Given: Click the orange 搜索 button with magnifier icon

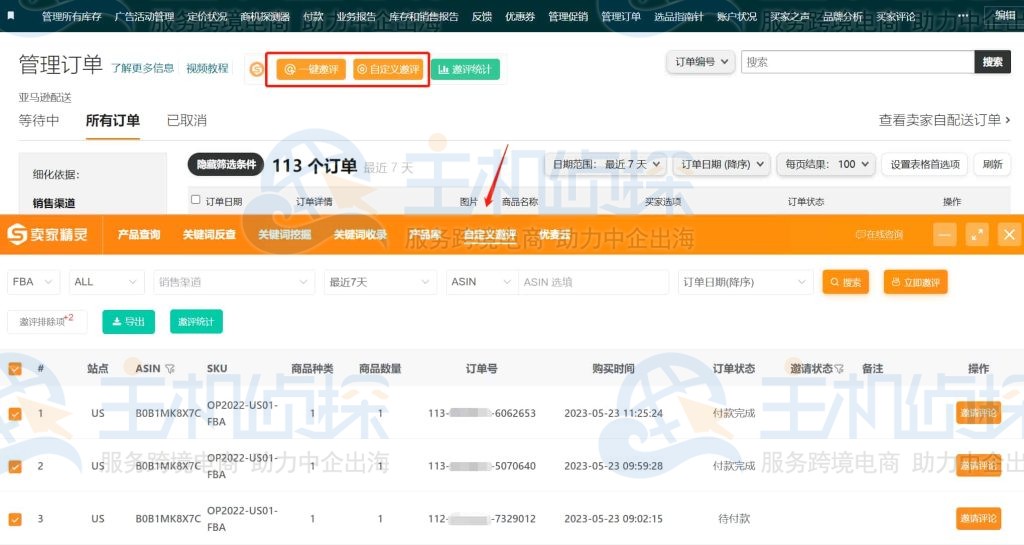Looking at the screenshot, I should click(845, 282).
